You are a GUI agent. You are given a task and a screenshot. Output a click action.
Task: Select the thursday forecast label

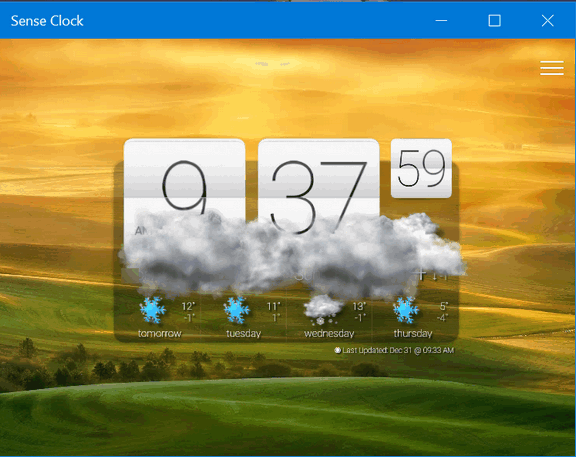413,334
